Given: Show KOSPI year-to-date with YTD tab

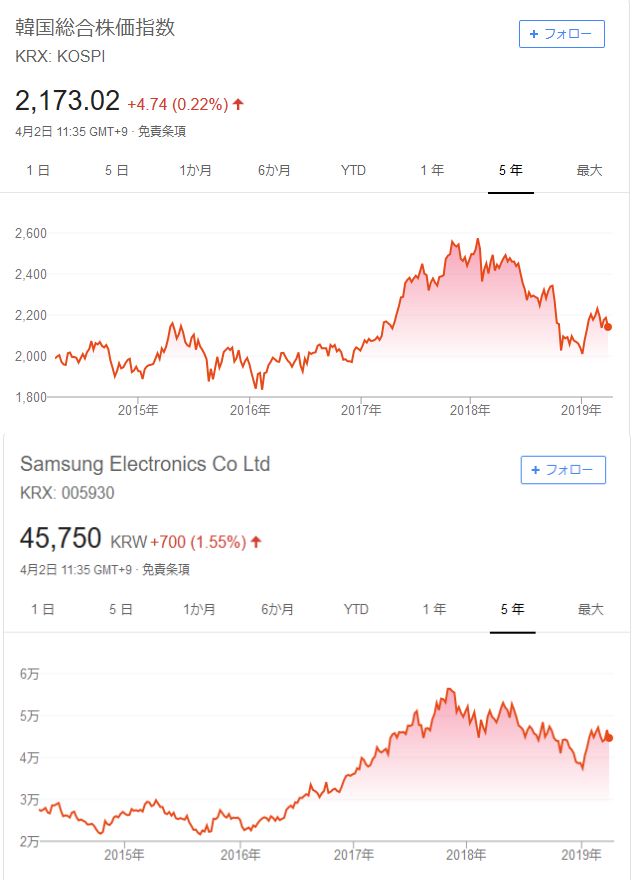Looking at the screenshot, I should tap(353, 170).
